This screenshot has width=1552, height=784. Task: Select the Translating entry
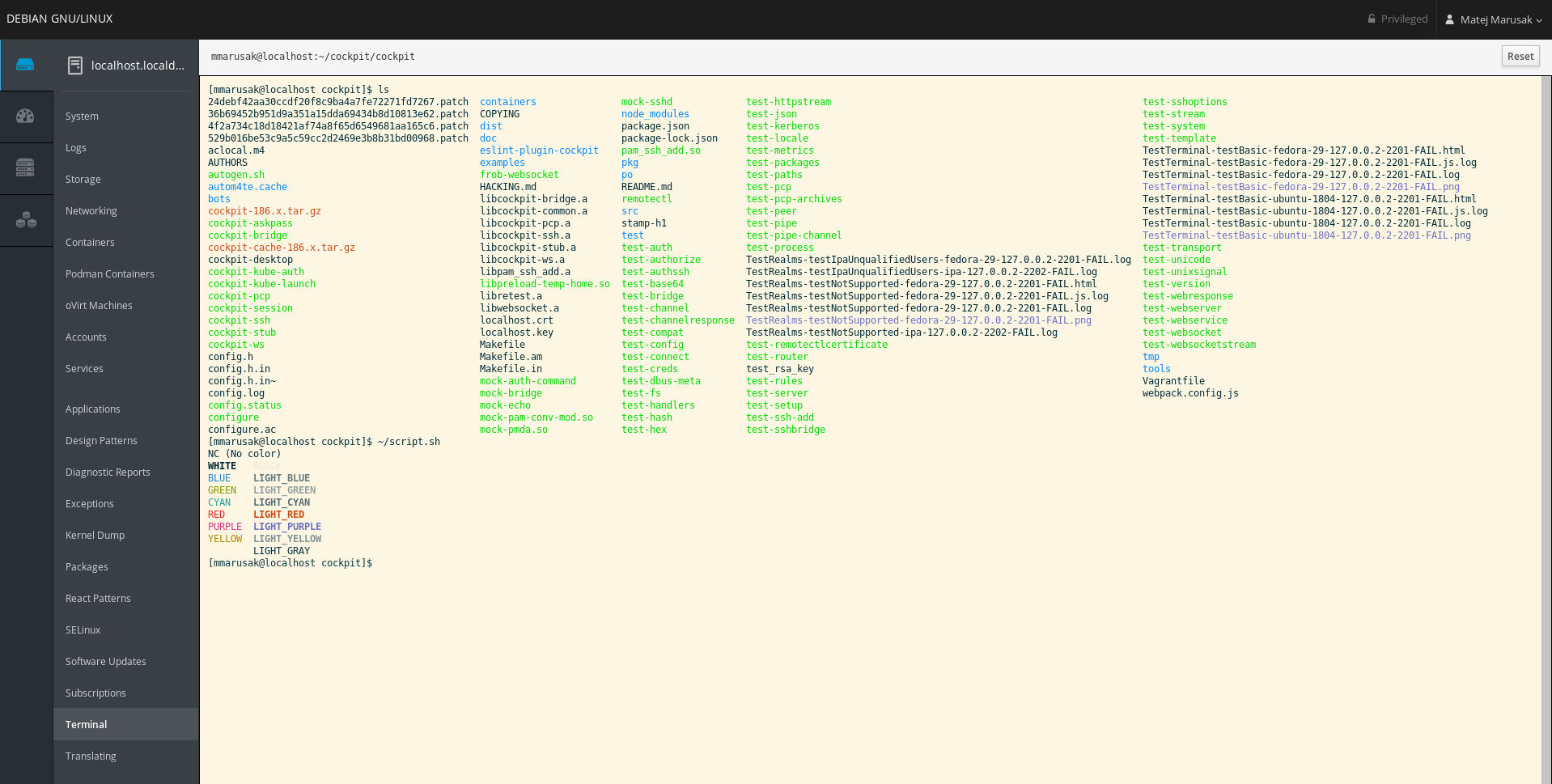(91, 756)
